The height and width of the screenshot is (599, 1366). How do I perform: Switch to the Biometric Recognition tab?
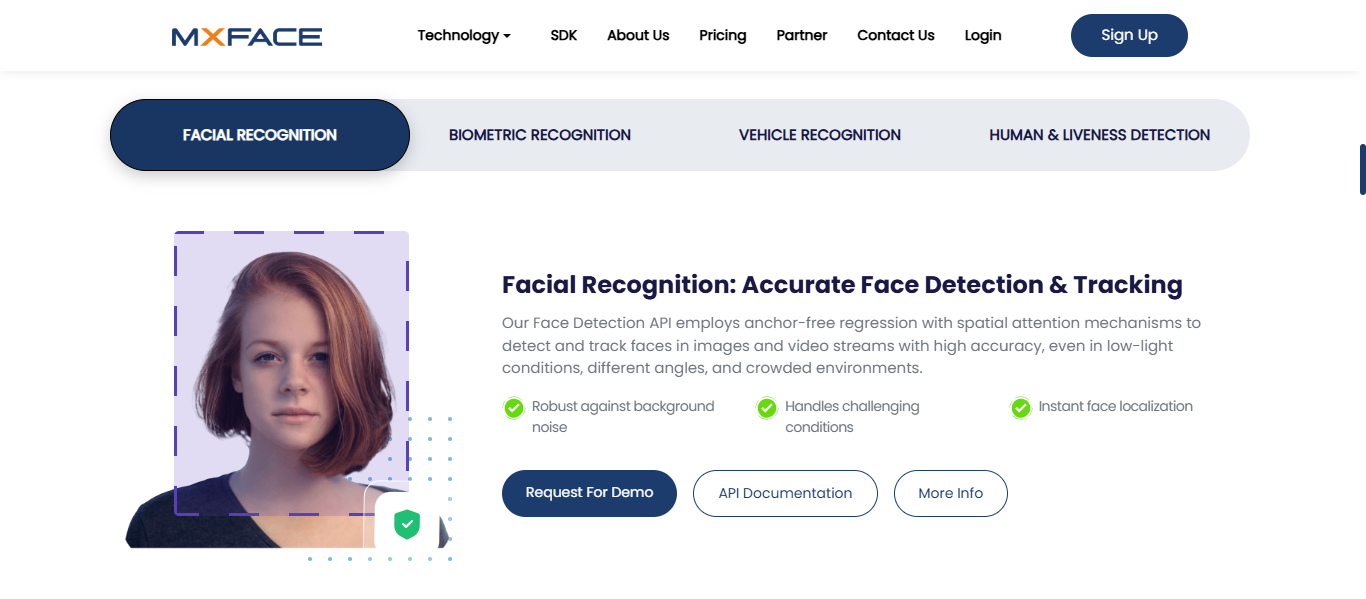pyautogui.click(x=540, y=134)
